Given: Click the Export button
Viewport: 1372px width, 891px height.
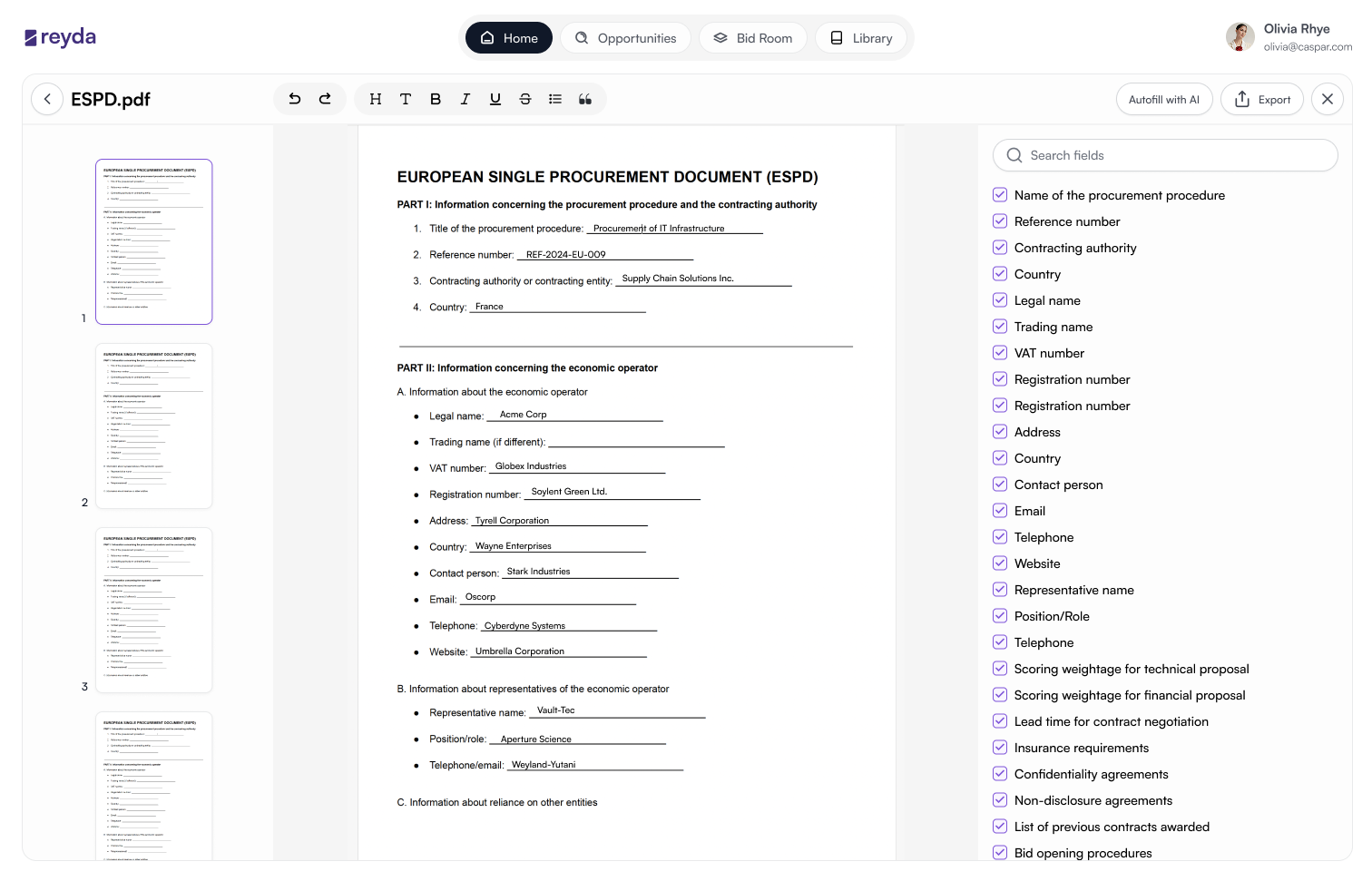Looking at the screenshot, I should pos(1262,99).
